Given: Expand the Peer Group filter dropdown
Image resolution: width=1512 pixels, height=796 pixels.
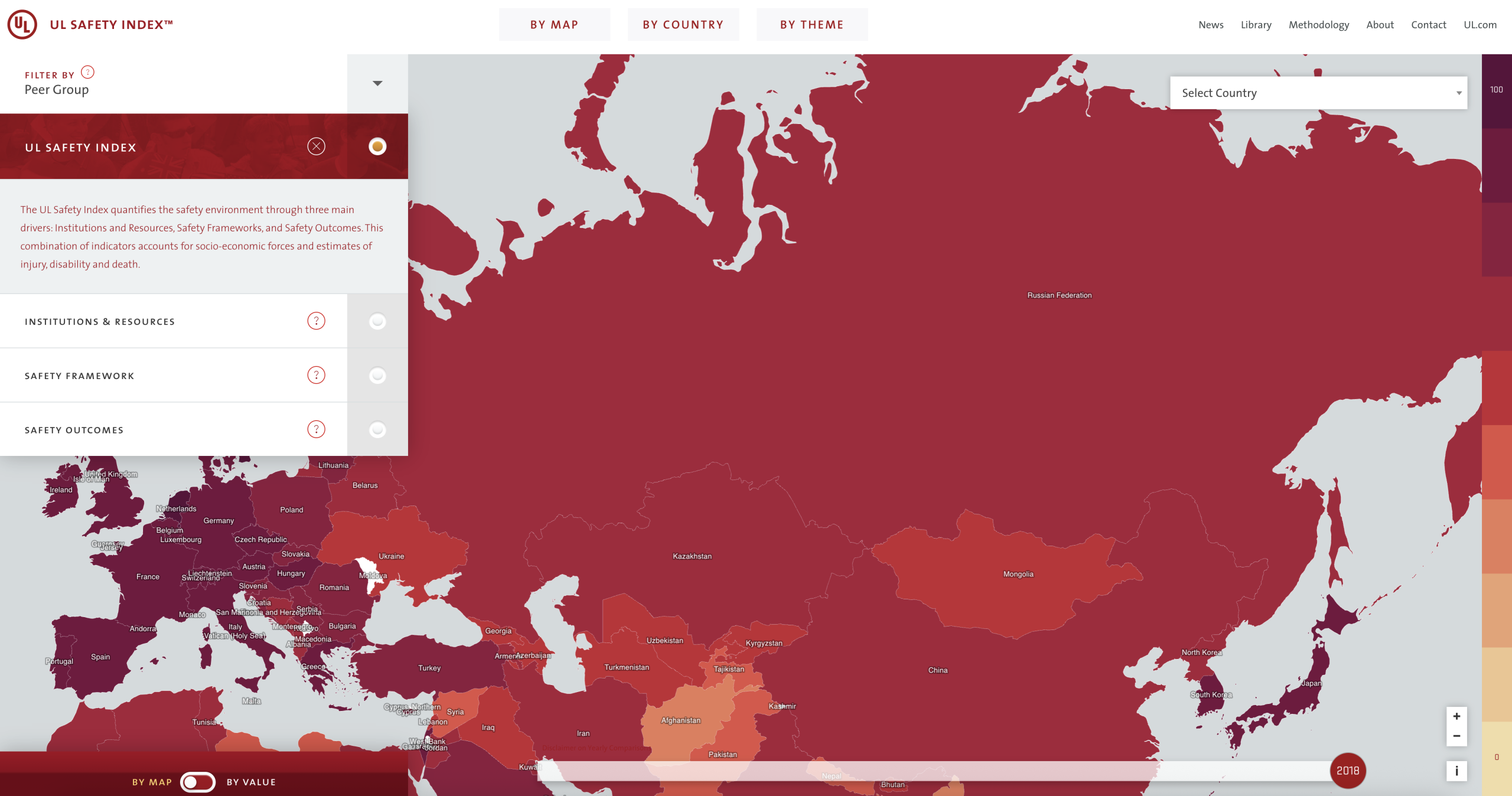Looking at the screenshot, I should point(377,83).
